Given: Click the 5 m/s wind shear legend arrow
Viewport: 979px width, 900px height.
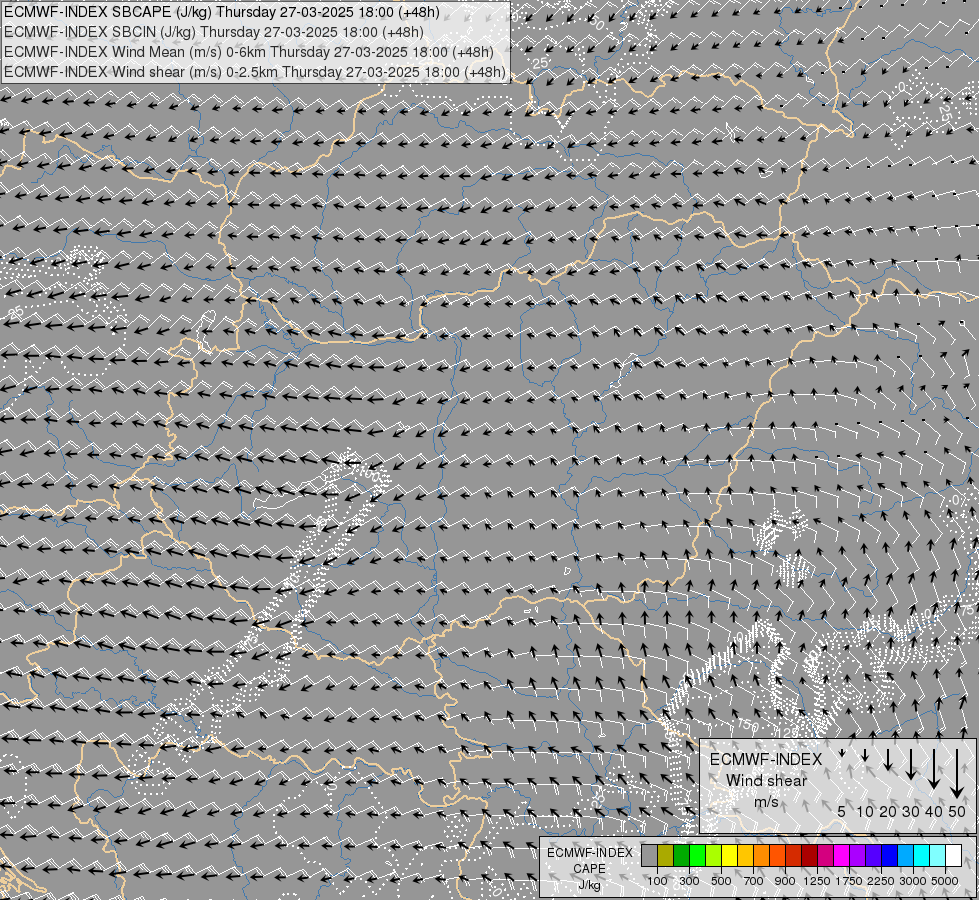Looking at the screenshot, I should point(842,753).
